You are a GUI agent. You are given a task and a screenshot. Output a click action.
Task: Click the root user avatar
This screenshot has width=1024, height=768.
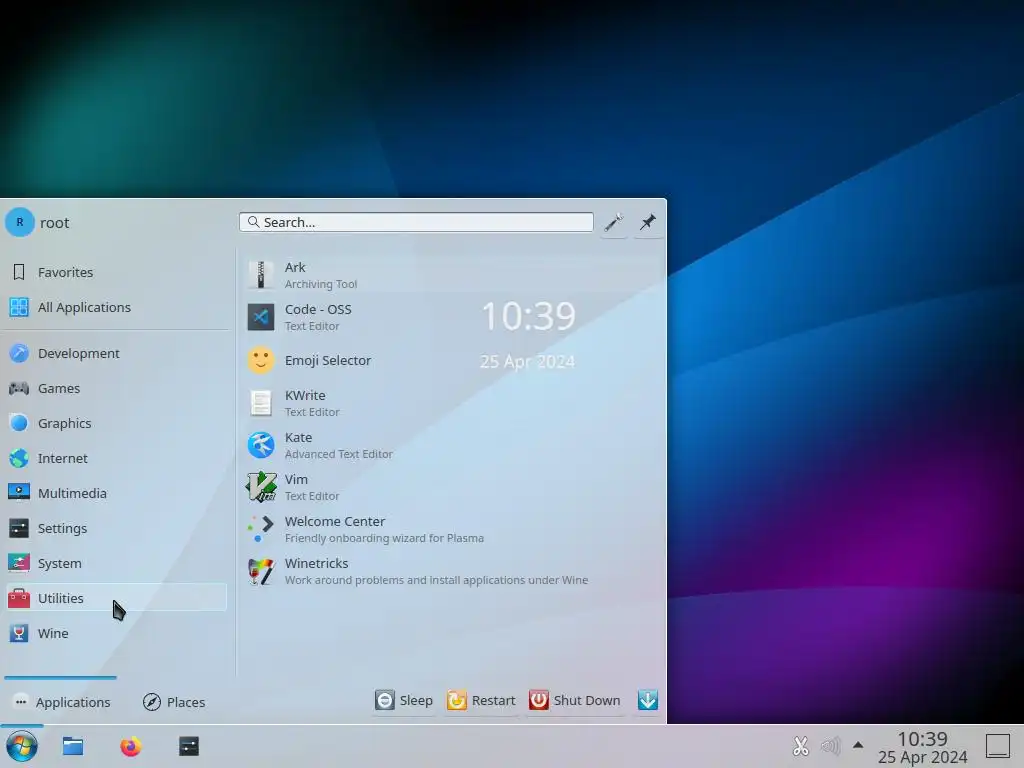[20, 222]
